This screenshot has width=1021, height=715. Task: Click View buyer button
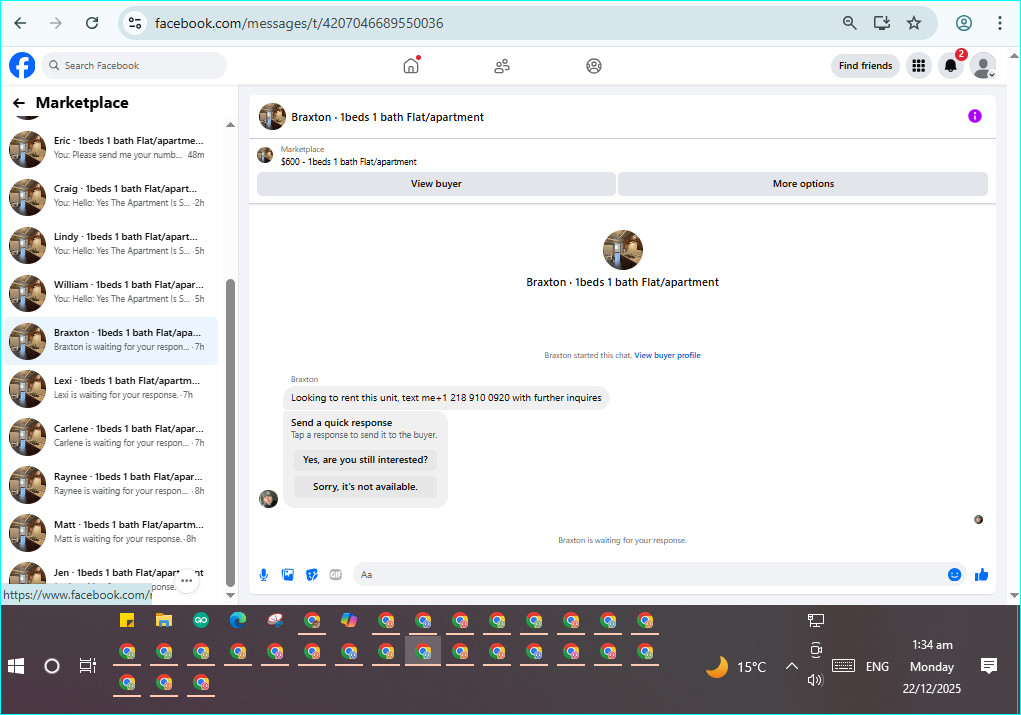pyautogui.click(x=436, y=184)
